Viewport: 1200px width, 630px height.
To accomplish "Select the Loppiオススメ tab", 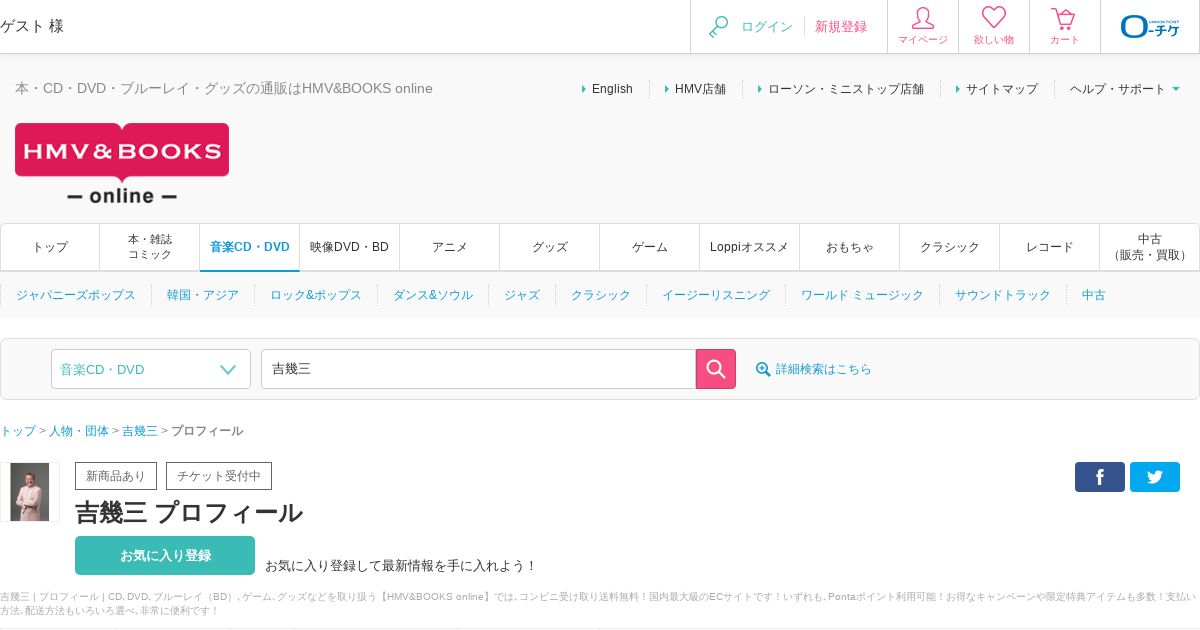I will pyautogui.click(x=750, y=247).
